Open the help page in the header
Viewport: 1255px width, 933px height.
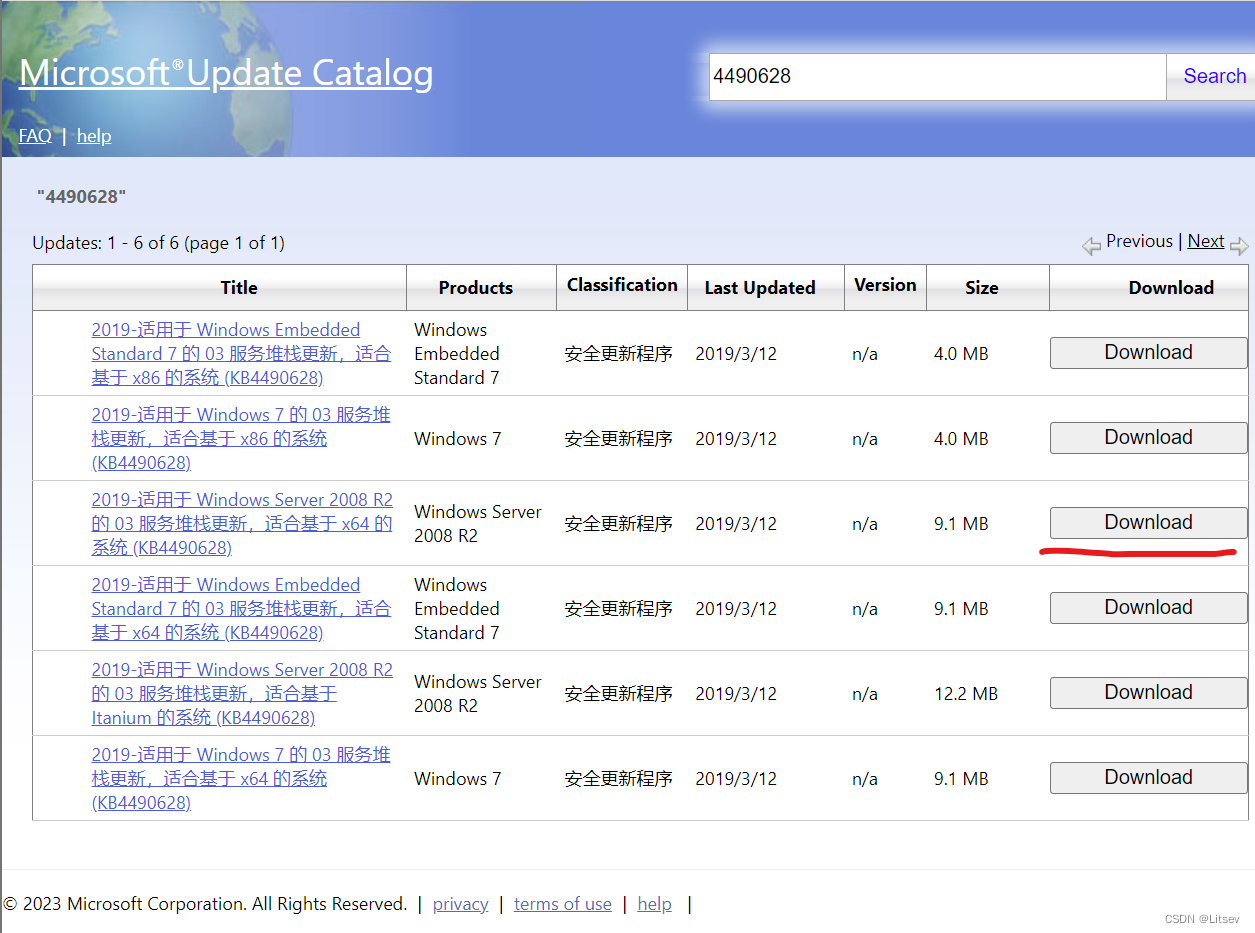click(x=94, y=135)
